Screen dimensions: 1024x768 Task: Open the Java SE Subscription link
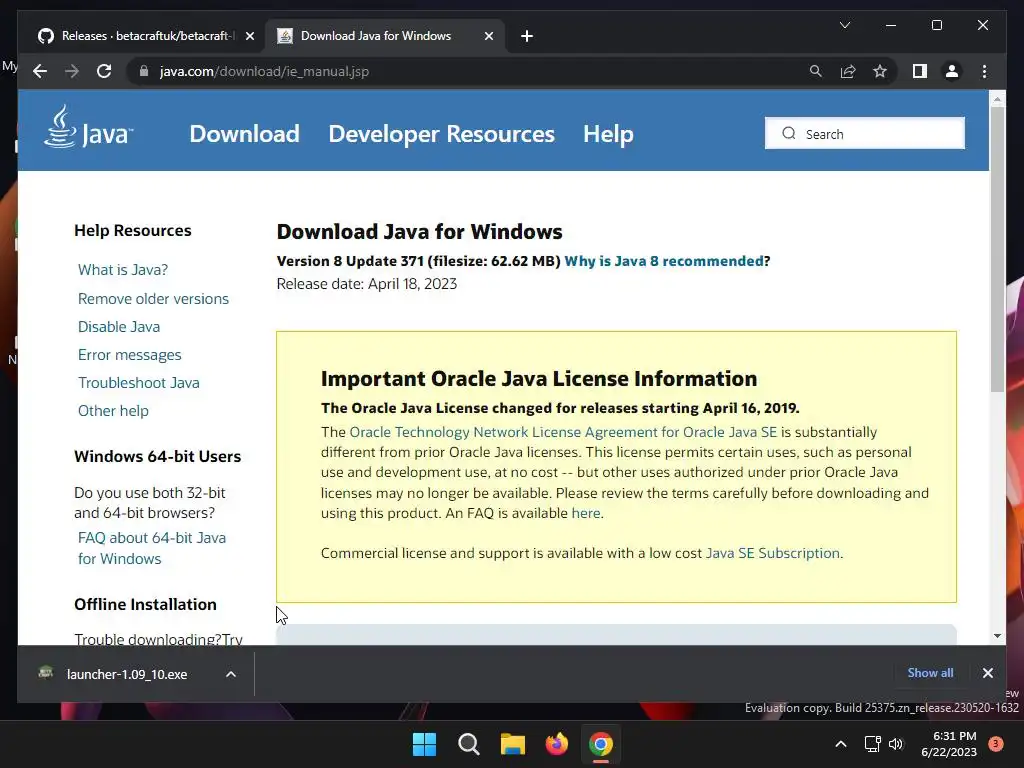[x=773, y=553]
